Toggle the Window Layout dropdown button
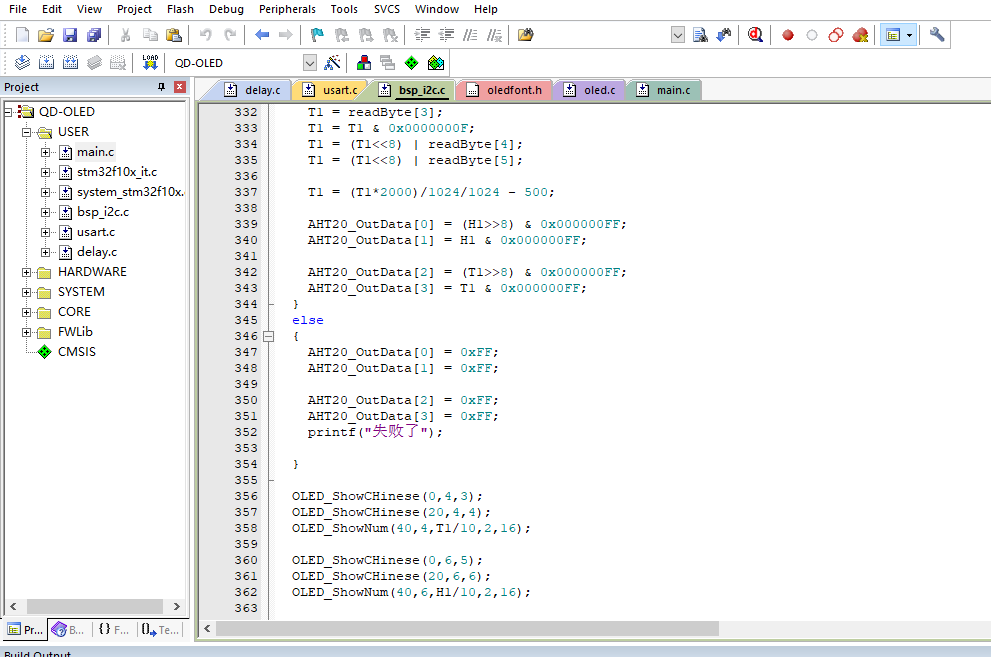Viewport: 991px width, 657px height. click(910, 34)
